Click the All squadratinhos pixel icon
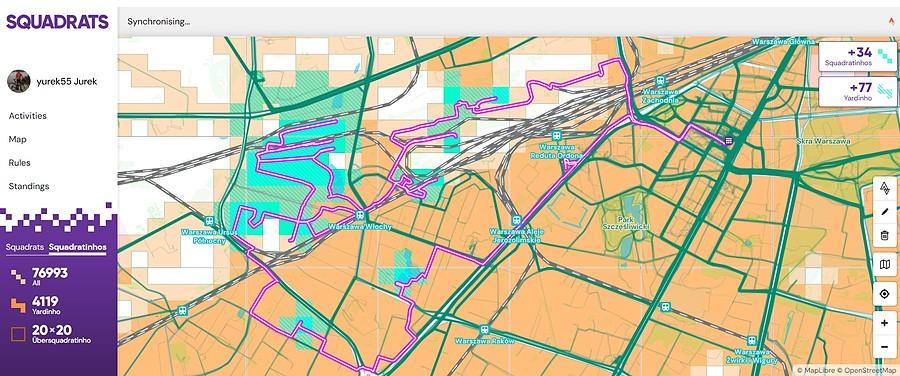This screenshot has width=900, height=376. click(x=18, y=277)
